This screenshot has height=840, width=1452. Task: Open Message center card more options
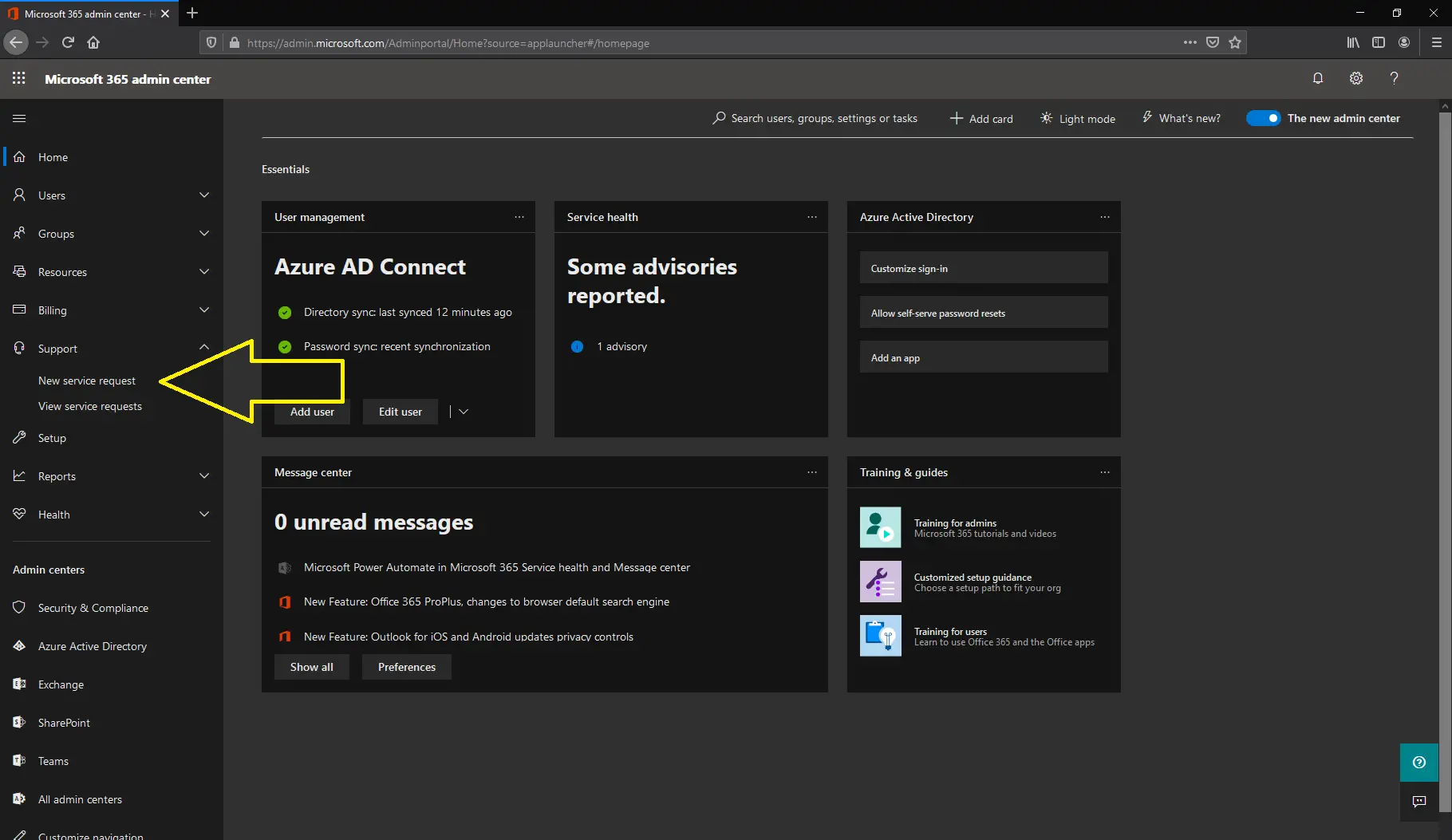point(812,472)
